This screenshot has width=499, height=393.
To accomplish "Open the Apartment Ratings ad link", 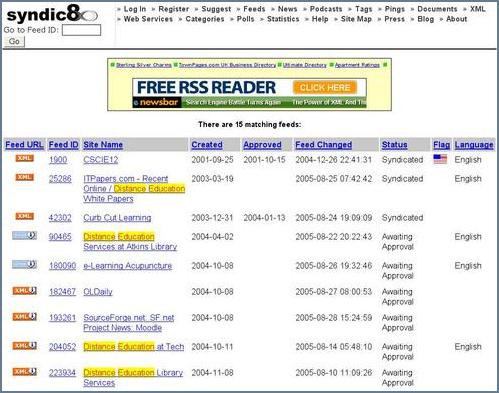I will point(357,65).
